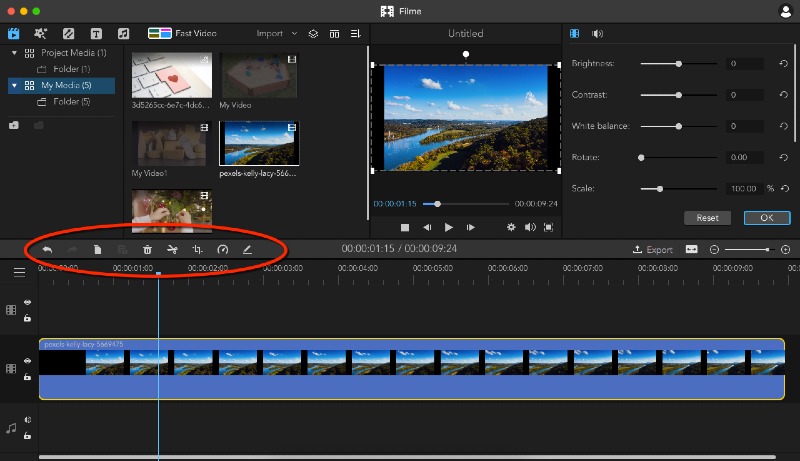
Task: Click the Rotate value field
Action: click(745, 157)
